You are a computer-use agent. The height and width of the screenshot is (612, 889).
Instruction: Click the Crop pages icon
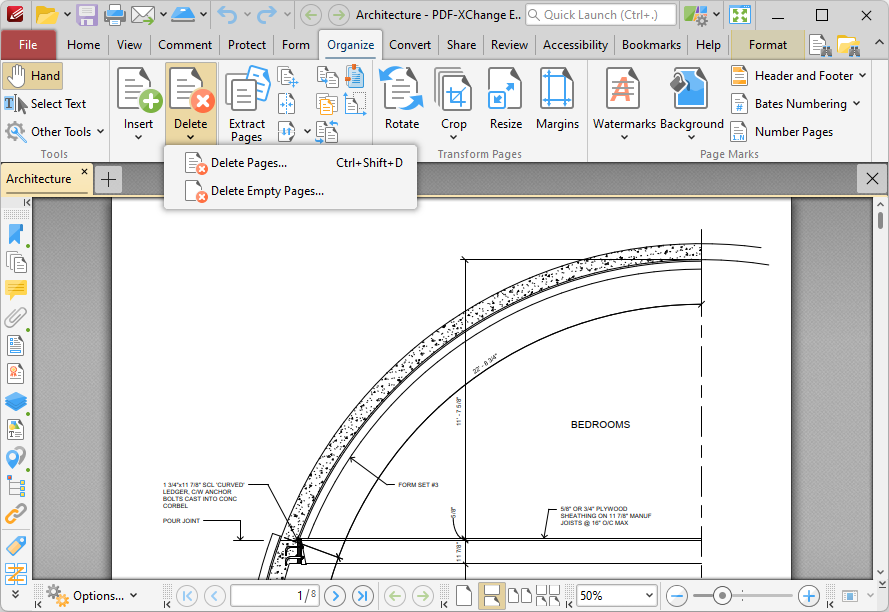click(x=454, y=88)
